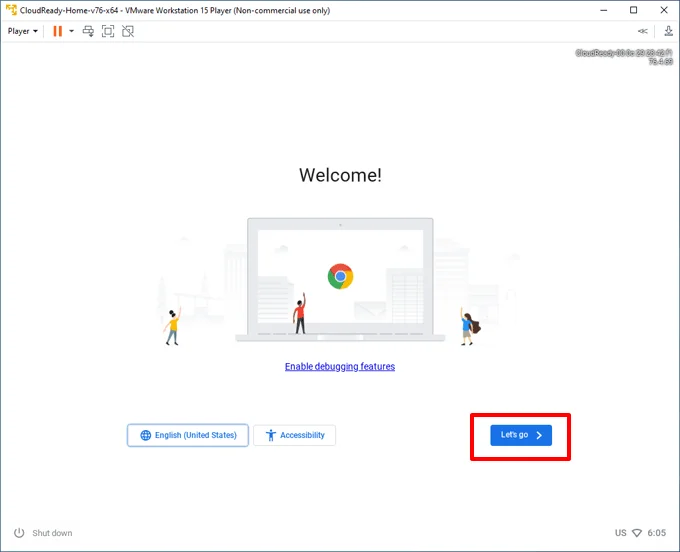
Task: Click the accessibility person icon
Action: point(271,435)
